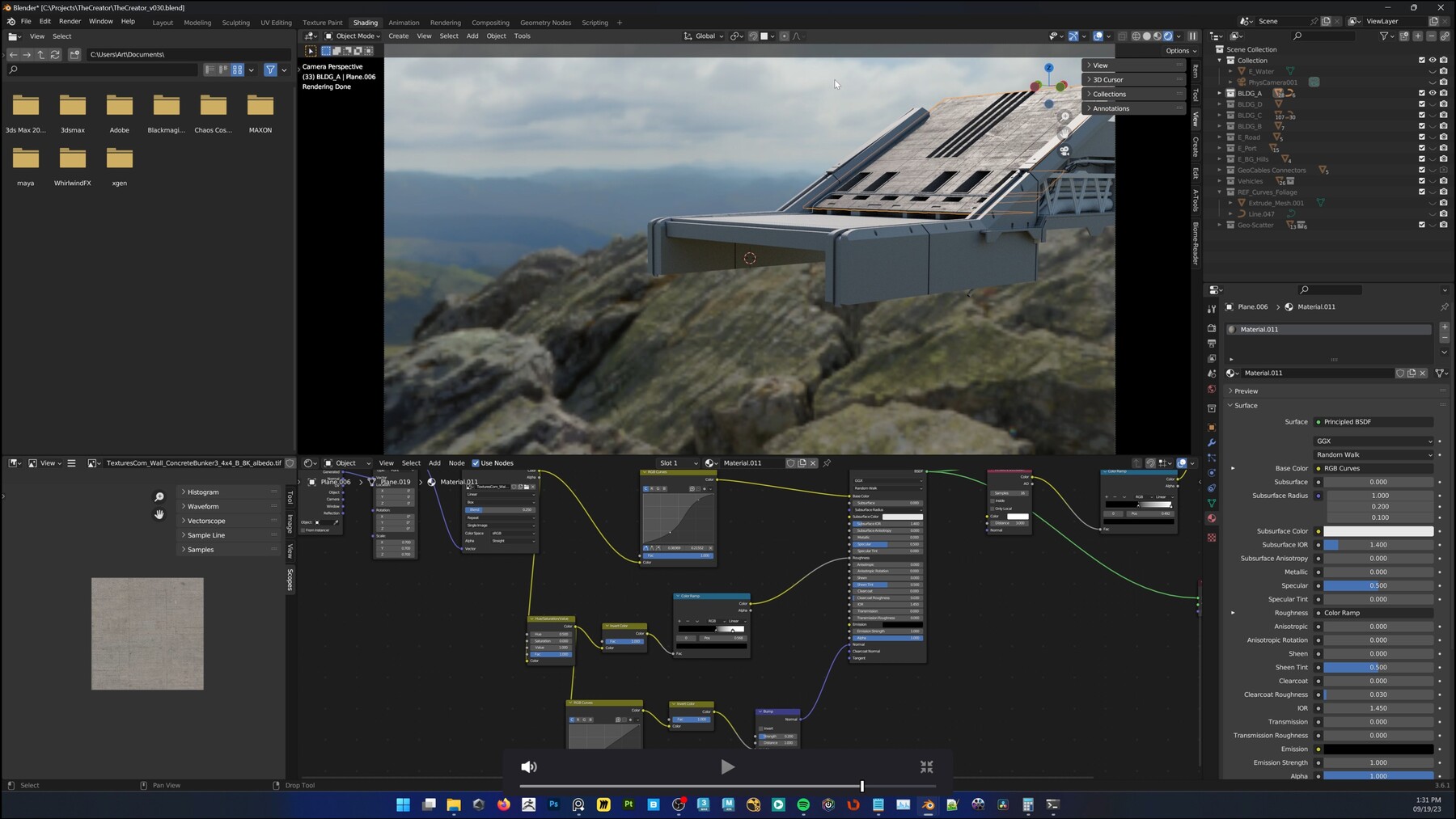
Task: Open the File menu
Action: 26,21
